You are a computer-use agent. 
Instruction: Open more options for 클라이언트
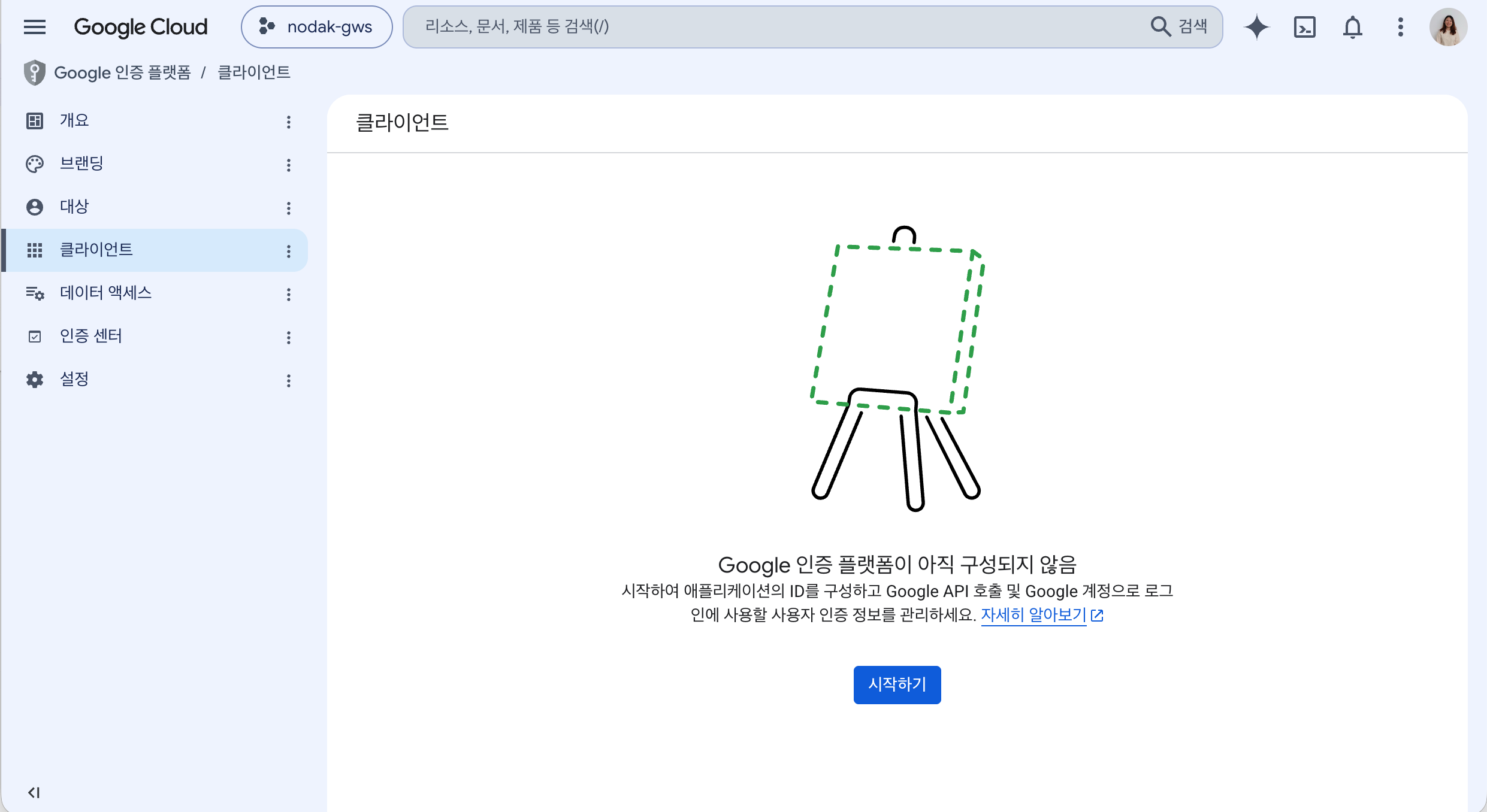pyautogui.click(x=289, y=252)
